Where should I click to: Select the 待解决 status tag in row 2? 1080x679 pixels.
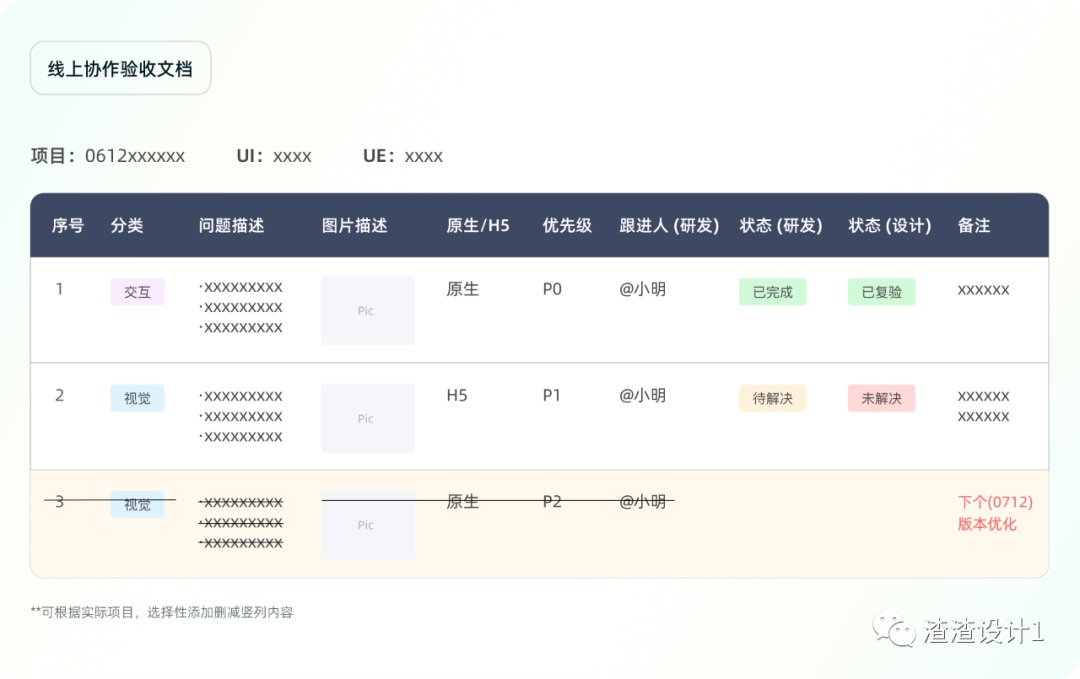[772, 398]
